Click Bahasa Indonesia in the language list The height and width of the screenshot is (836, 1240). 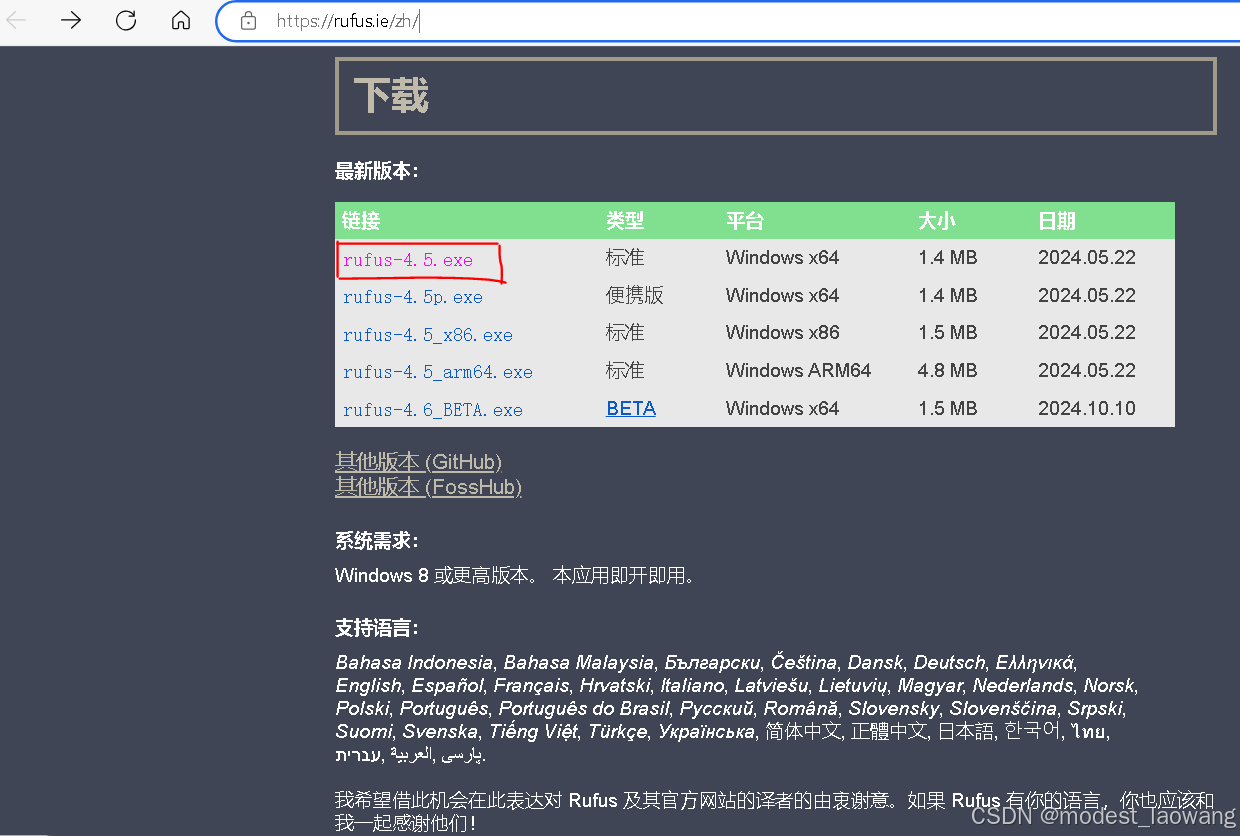pyautogui.click(x=414, y=662)
